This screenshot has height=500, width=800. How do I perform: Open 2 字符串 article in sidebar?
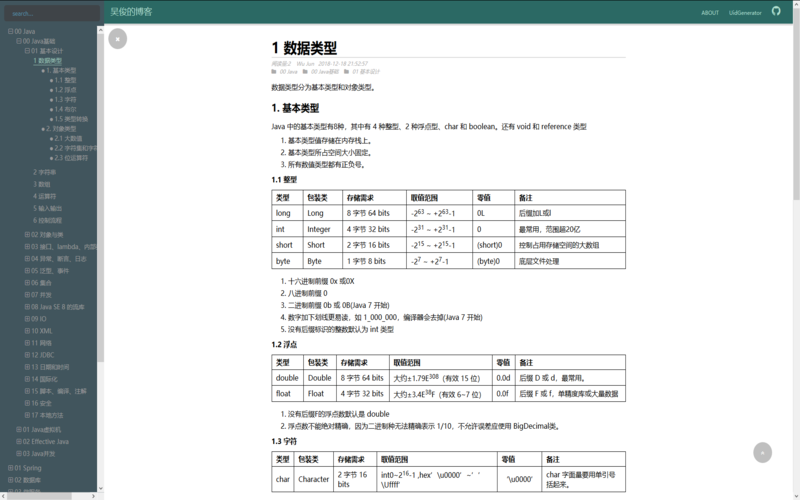coord(44,172)
